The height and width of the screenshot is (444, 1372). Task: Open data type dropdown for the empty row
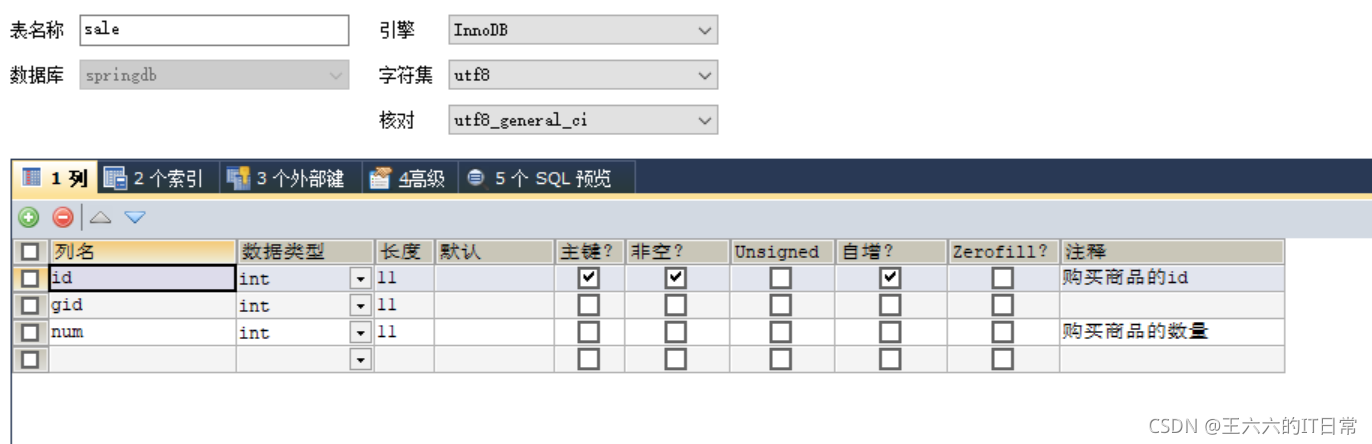tap(361, 359)
